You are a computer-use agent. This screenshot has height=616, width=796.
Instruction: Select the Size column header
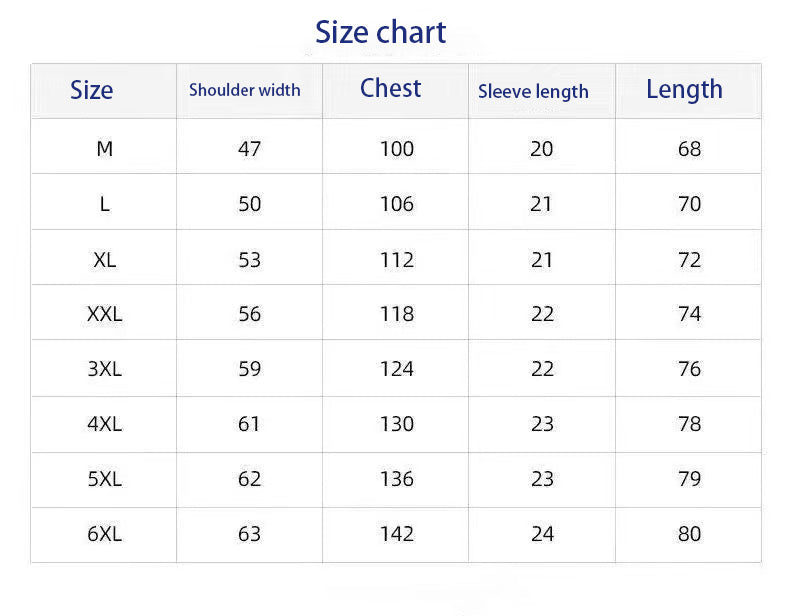[91, 90]
